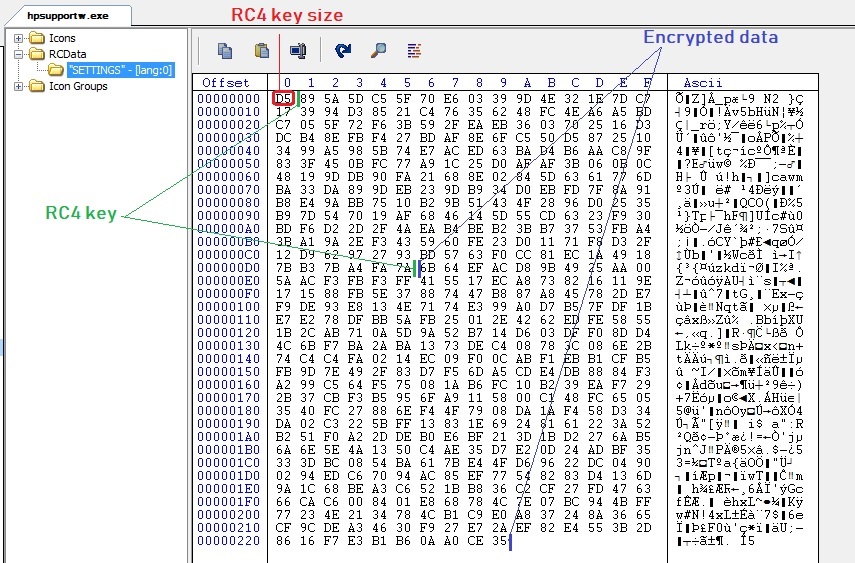Screen dimensions: 855x563
Task: Click offset label 000001F0
Action: 228,502
